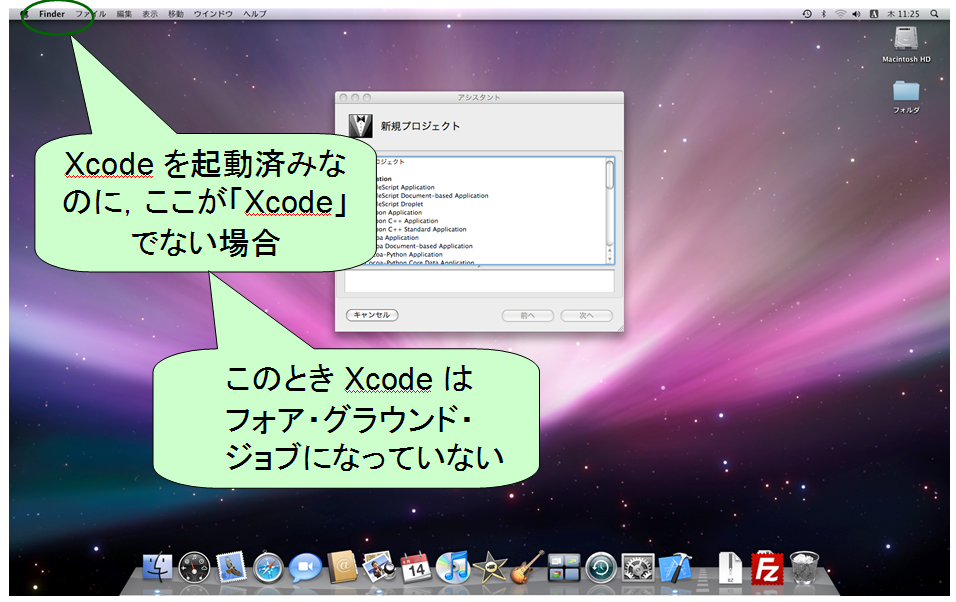Click the 前へ button
Screen dimensions: 956x602
point(527,315)
